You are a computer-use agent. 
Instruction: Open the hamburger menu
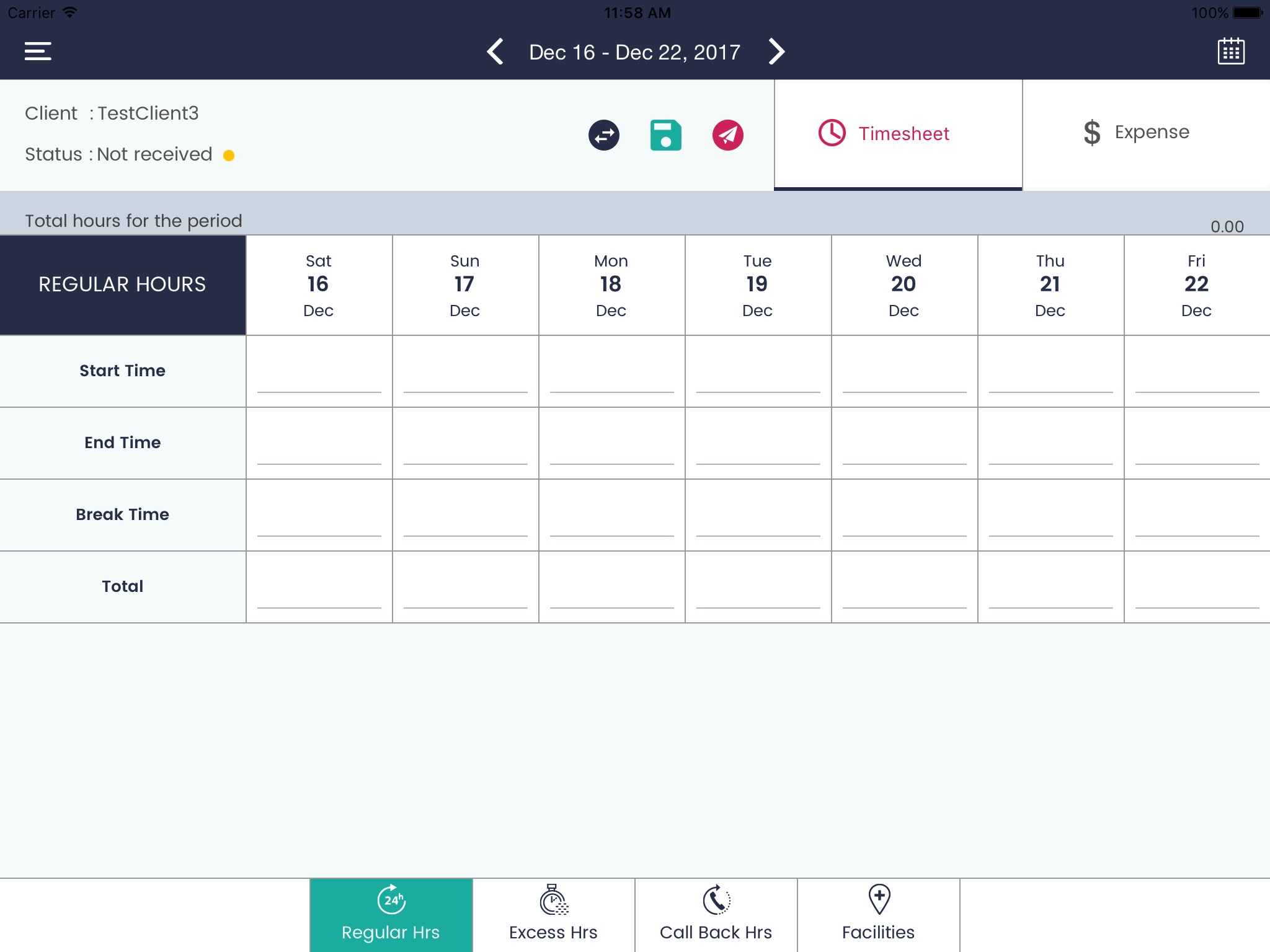pyautogui.click(x=38, y=51)
